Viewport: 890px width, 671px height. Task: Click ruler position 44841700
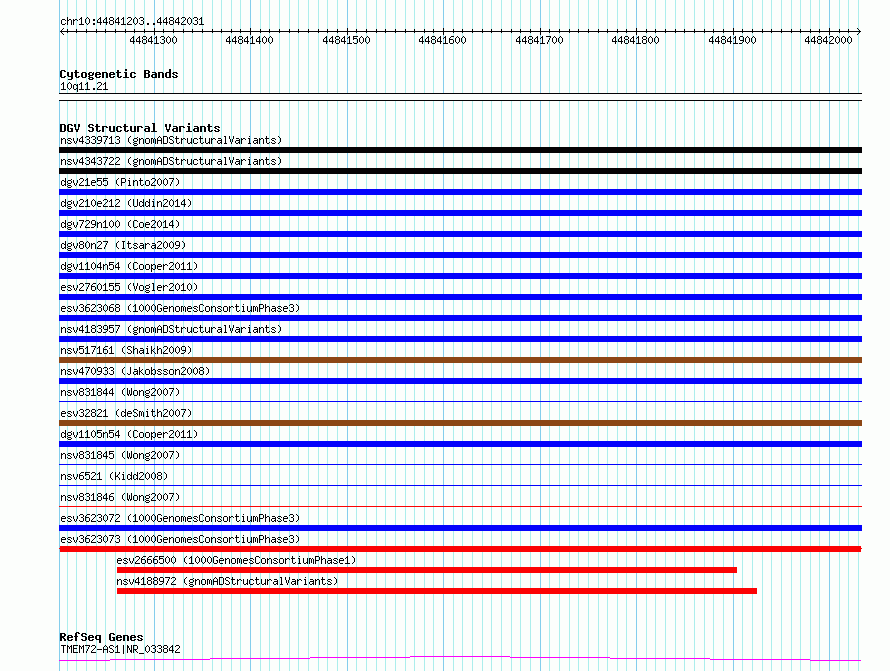(x=539, y=40)
